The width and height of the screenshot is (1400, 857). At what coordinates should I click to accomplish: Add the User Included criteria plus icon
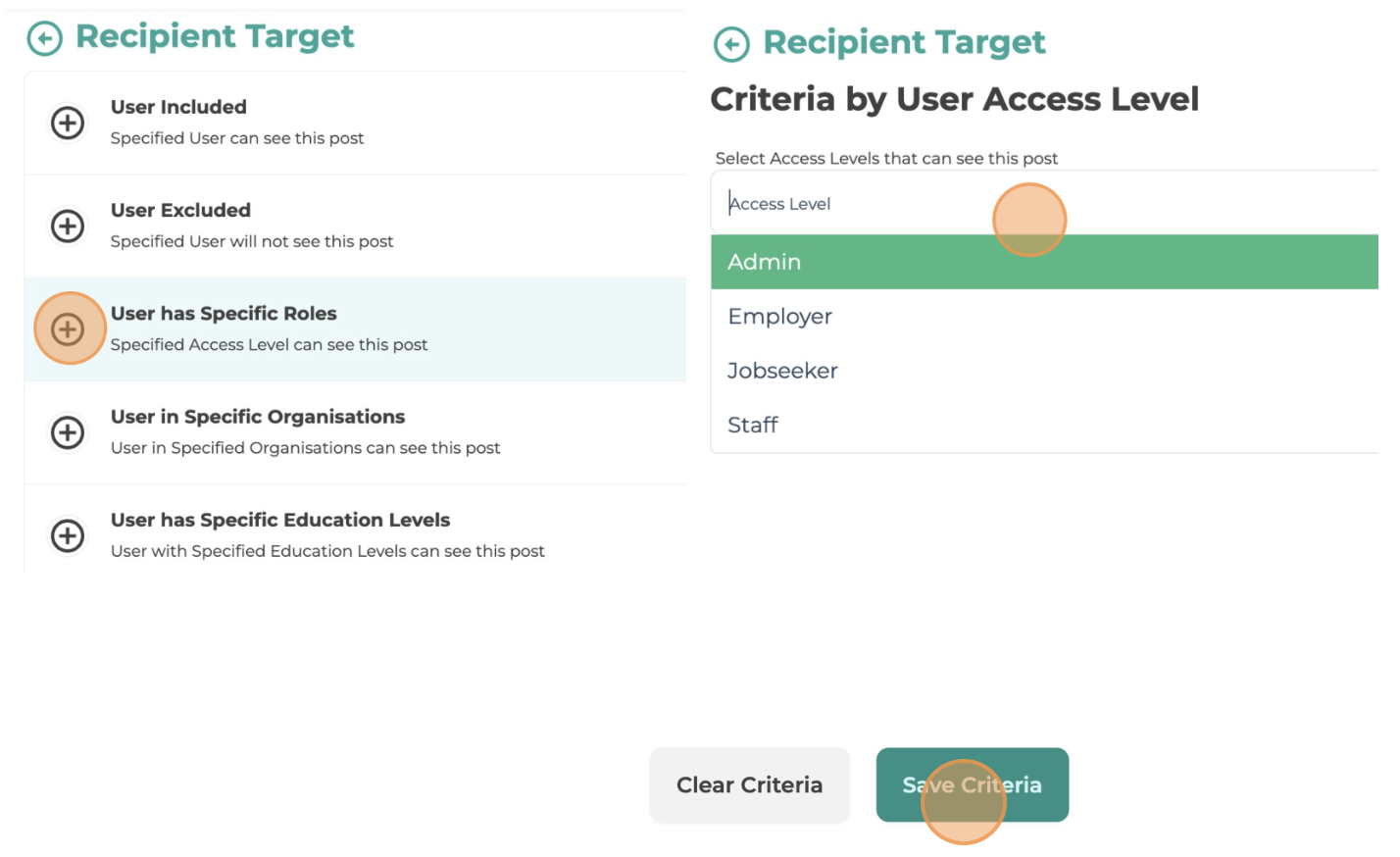click(68, 124)
